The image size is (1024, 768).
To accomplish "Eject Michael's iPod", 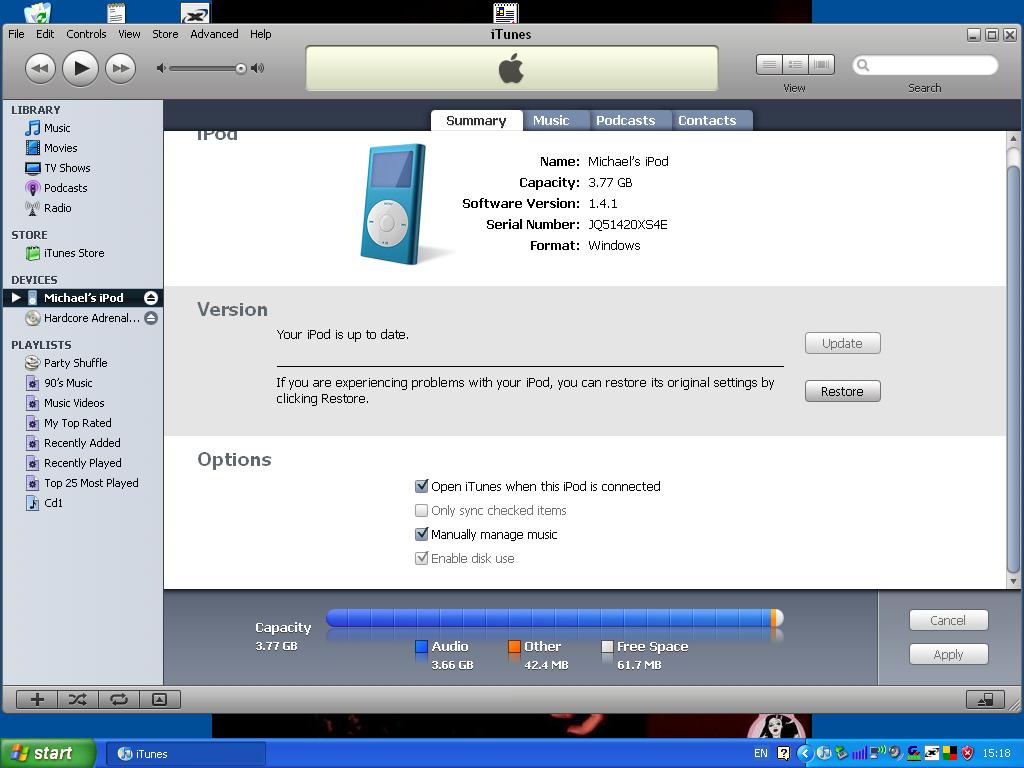I will pos(151,298).
